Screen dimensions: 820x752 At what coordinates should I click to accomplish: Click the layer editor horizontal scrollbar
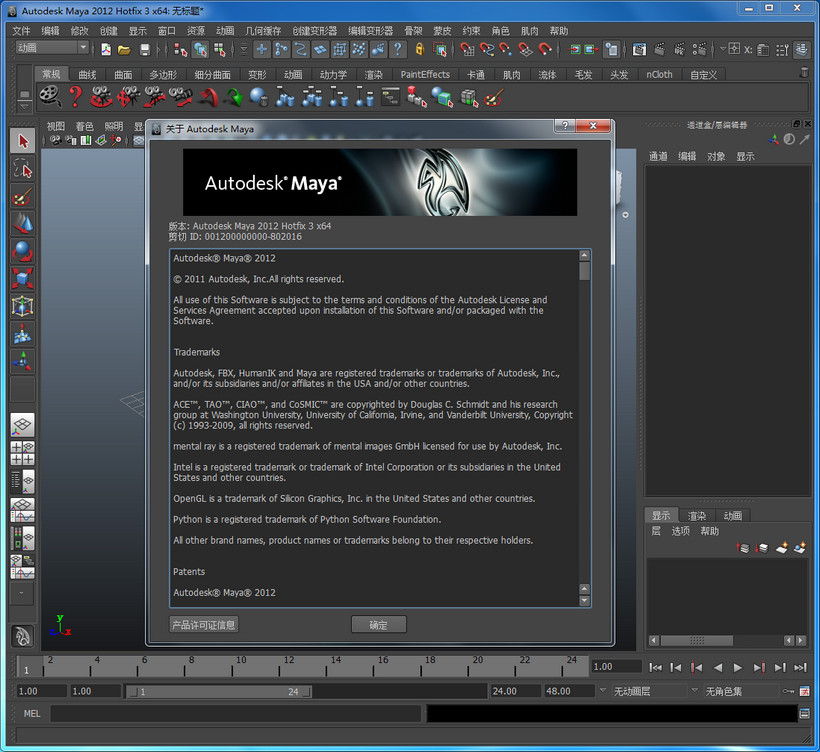697,640
